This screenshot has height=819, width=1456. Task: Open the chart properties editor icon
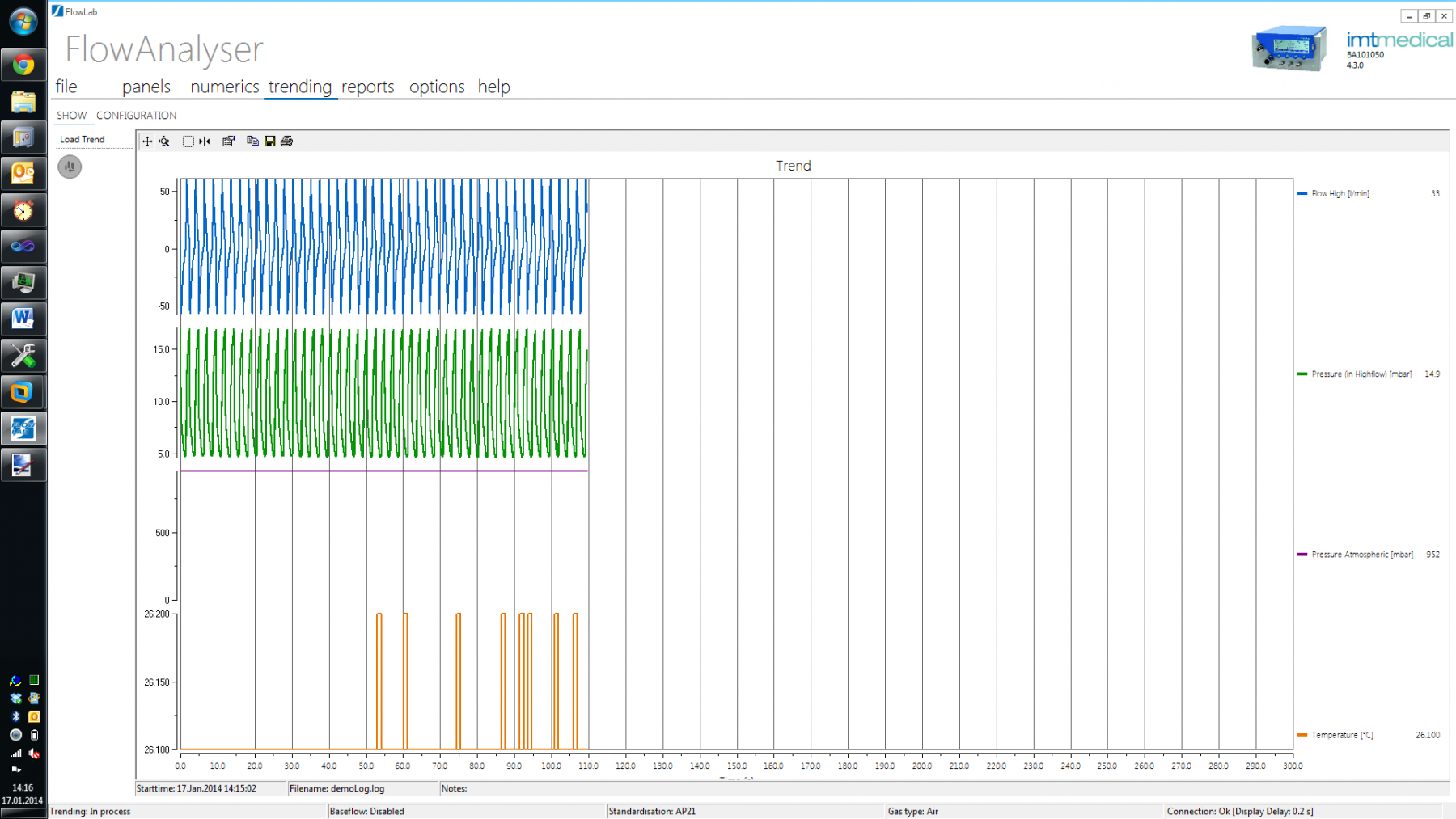229,141
